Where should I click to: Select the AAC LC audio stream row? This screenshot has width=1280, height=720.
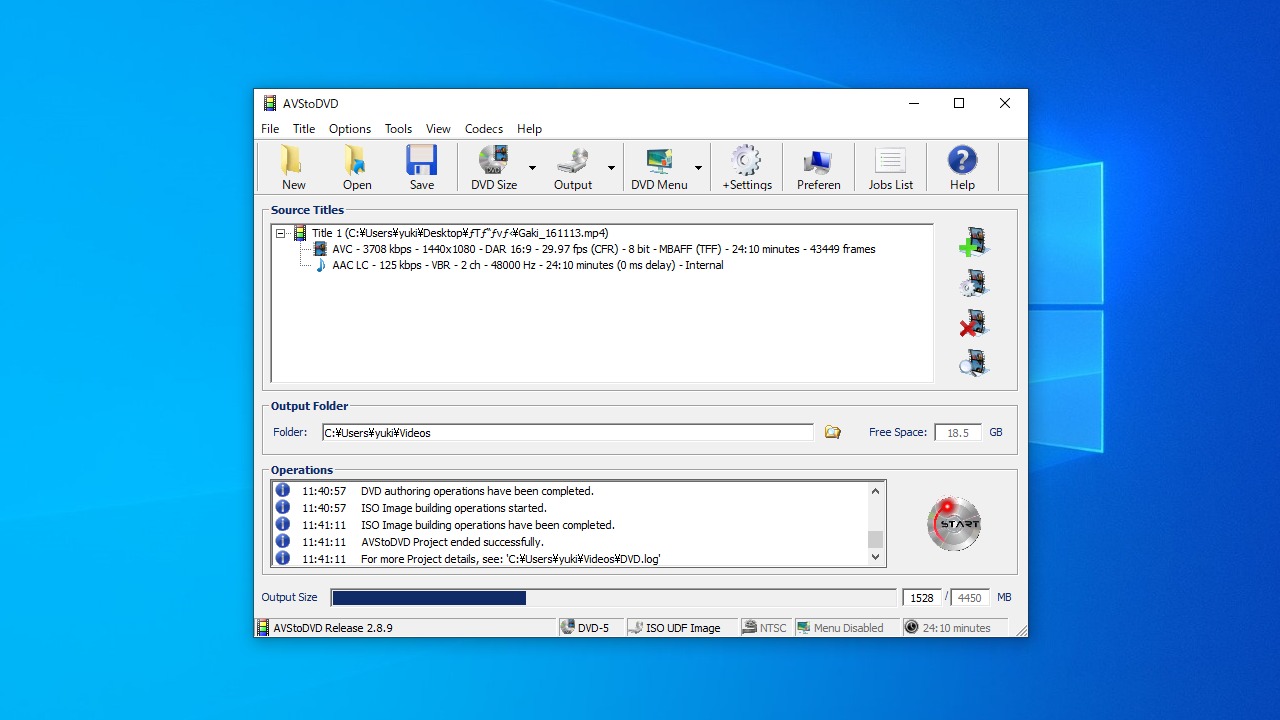[x=520, y=265]
